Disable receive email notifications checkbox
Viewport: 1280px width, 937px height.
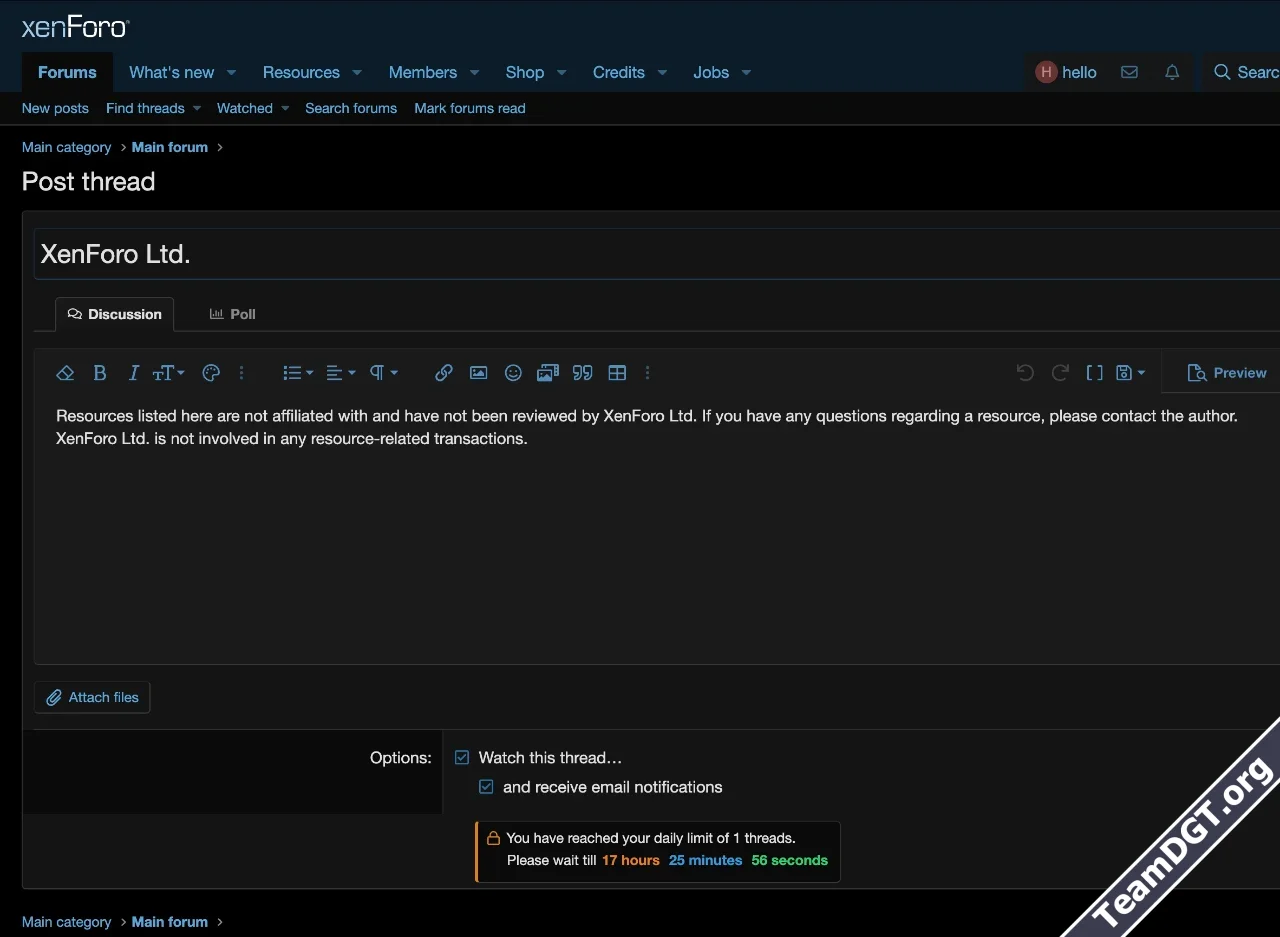(486, 787)
